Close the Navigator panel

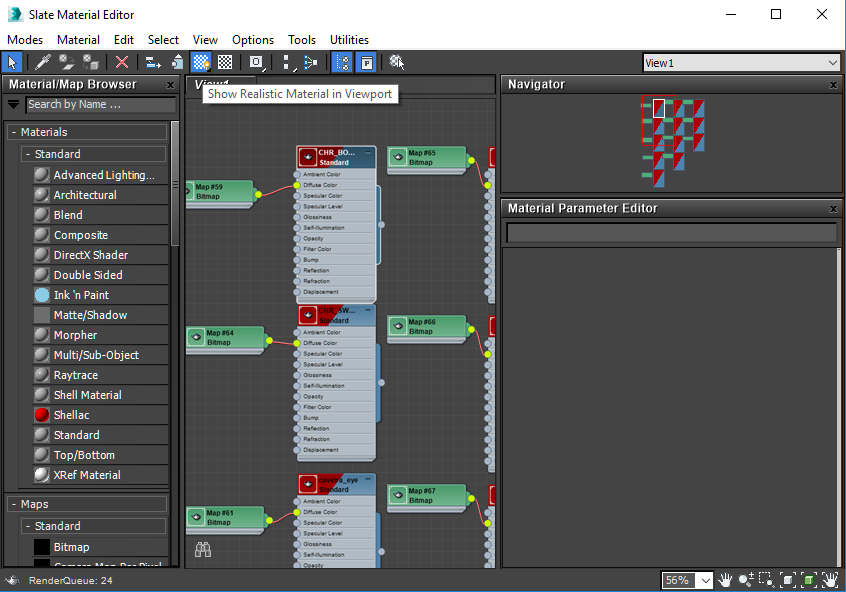833,85
